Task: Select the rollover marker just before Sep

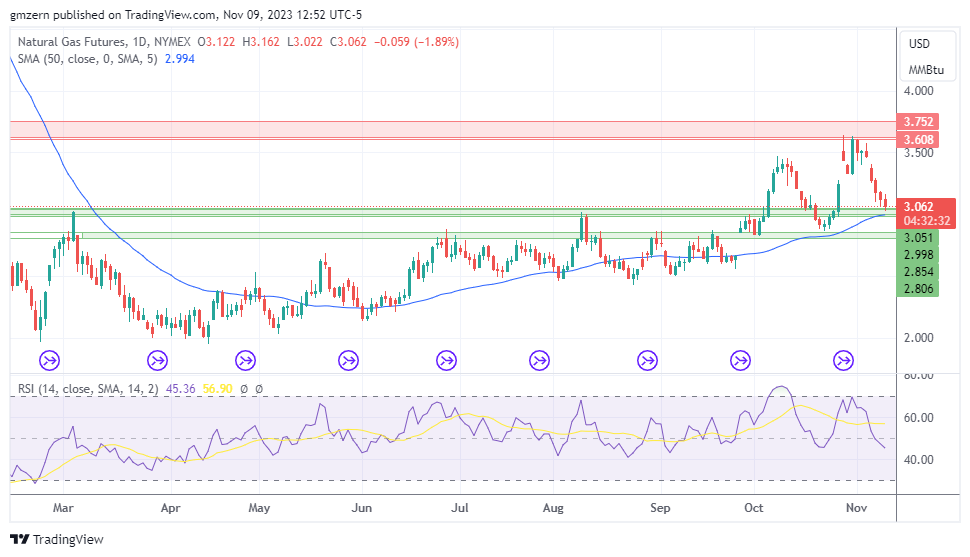Action: [647, 360]
